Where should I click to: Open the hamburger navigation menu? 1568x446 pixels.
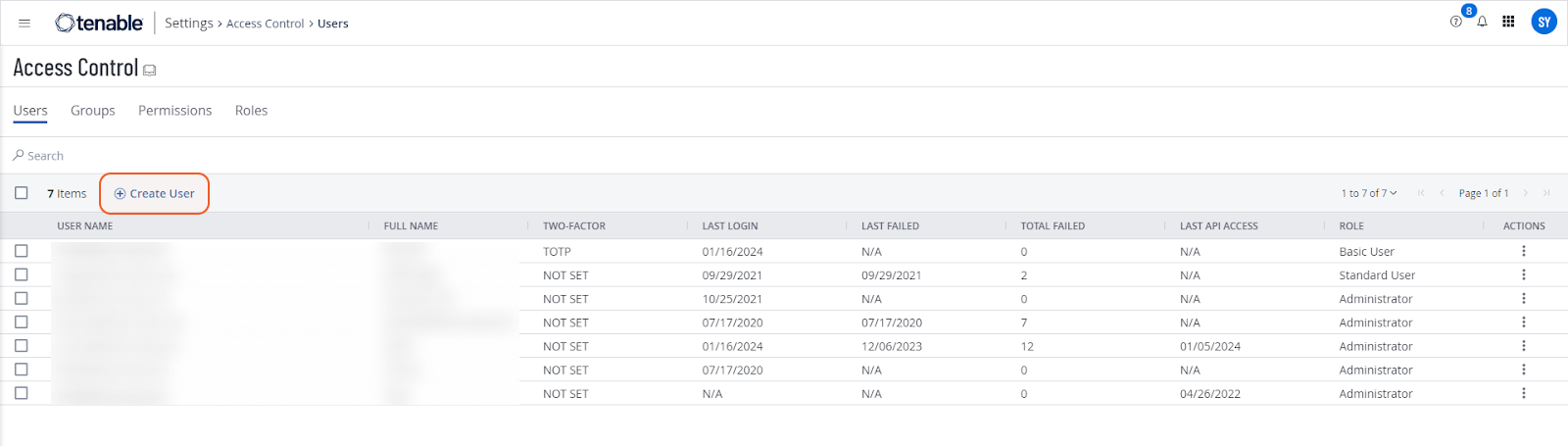click(24, 23)
